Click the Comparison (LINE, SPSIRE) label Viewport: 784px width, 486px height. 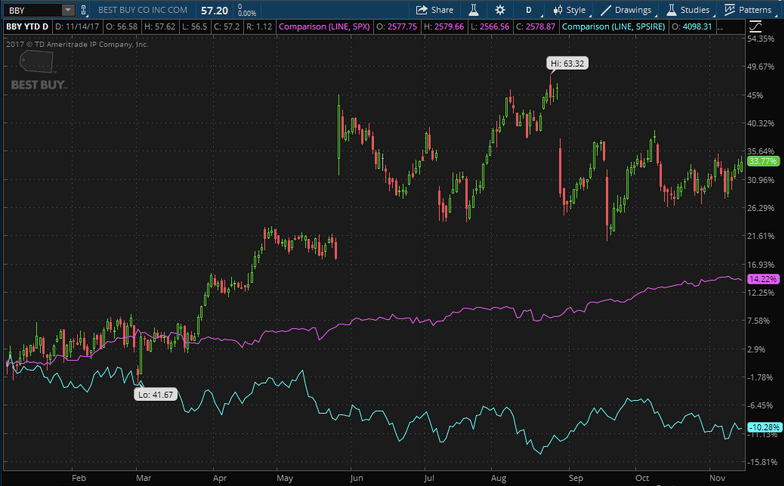pos(614,26)
